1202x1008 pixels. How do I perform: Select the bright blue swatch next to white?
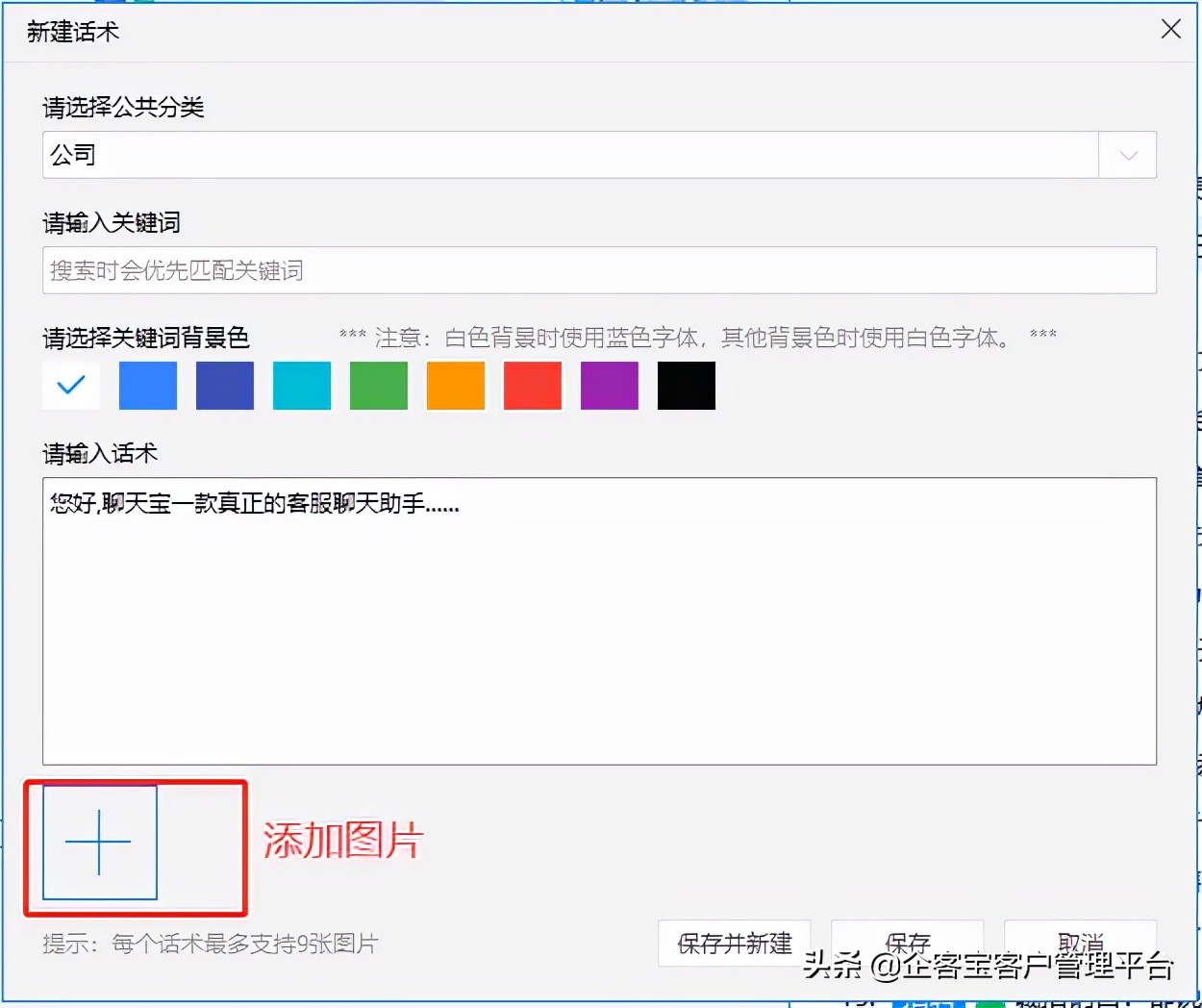click(x=147, y=385)
